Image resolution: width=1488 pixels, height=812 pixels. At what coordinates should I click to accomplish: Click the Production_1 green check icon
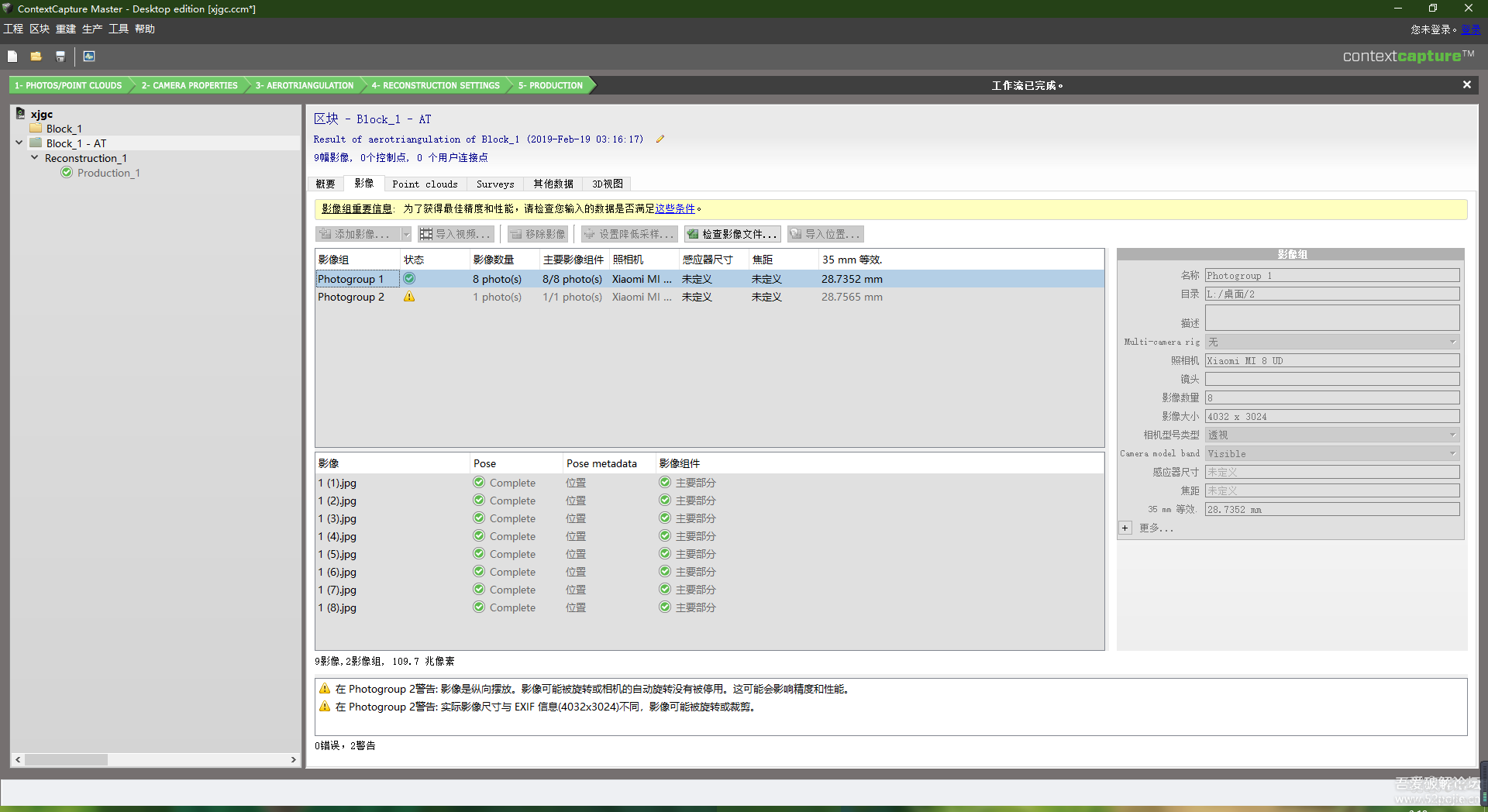click(67, 173)
